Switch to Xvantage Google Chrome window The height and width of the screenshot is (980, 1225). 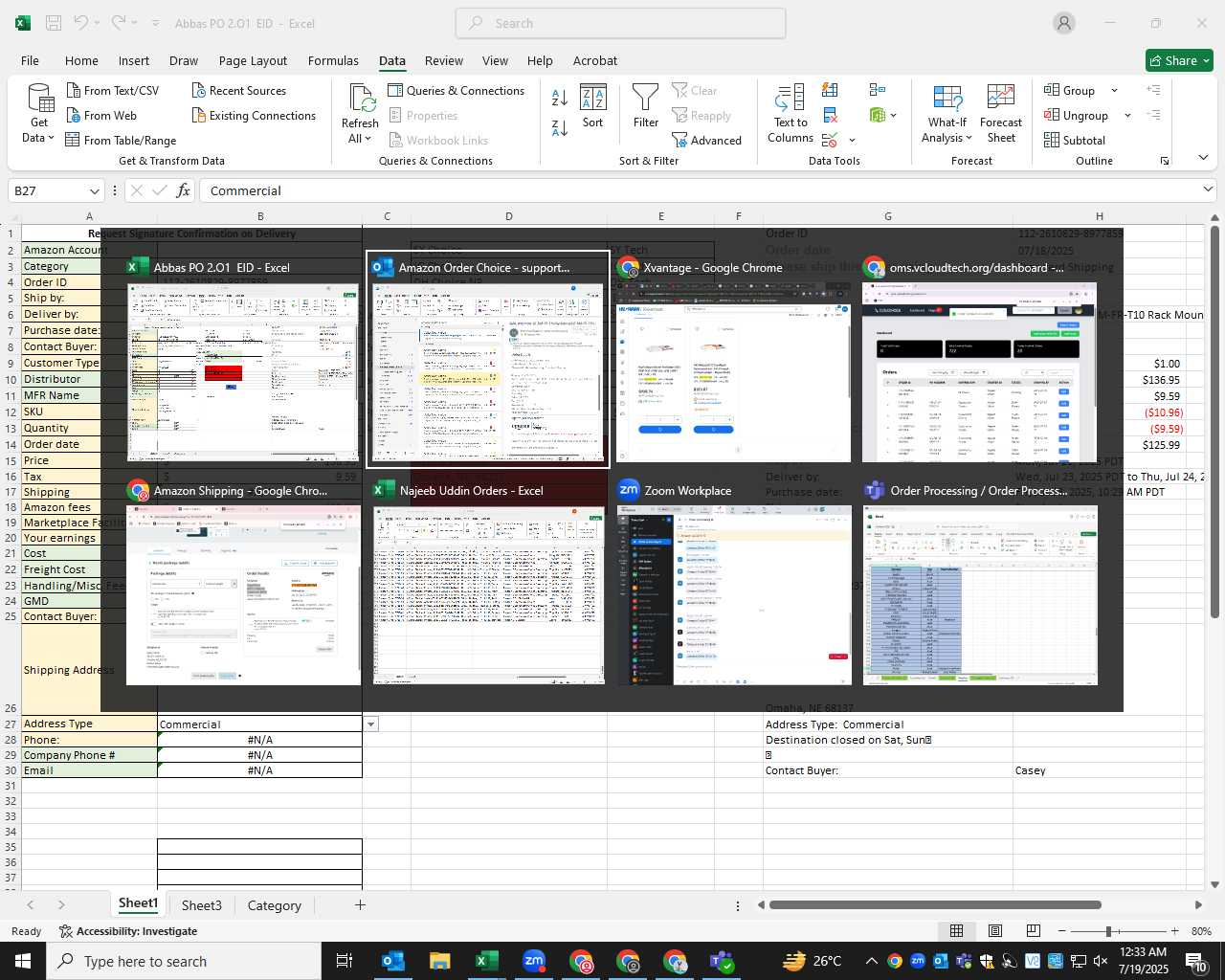click(734, 359)
